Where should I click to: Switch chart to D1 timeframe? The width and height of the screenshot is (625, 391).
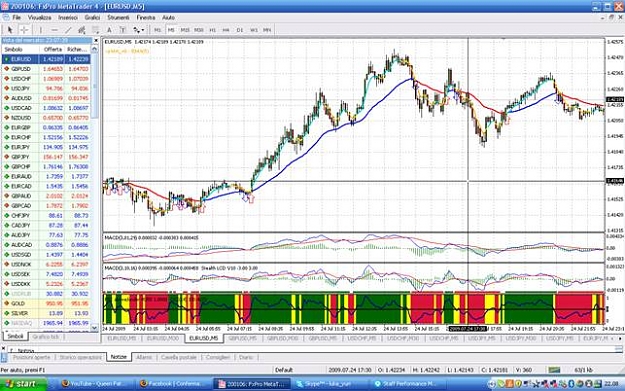(x=240, y=30)
